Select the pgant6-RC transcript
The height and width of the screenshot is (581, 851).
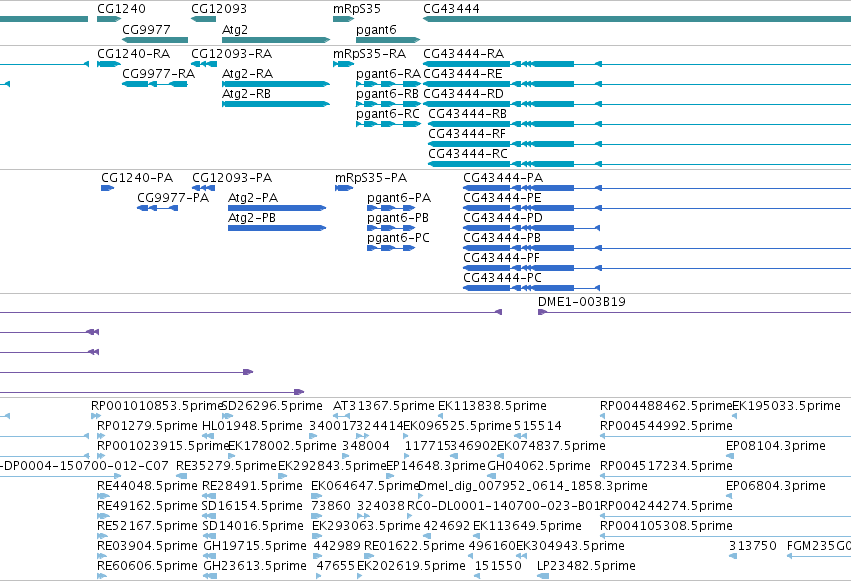pyautogui.click(x=388, y=124)
